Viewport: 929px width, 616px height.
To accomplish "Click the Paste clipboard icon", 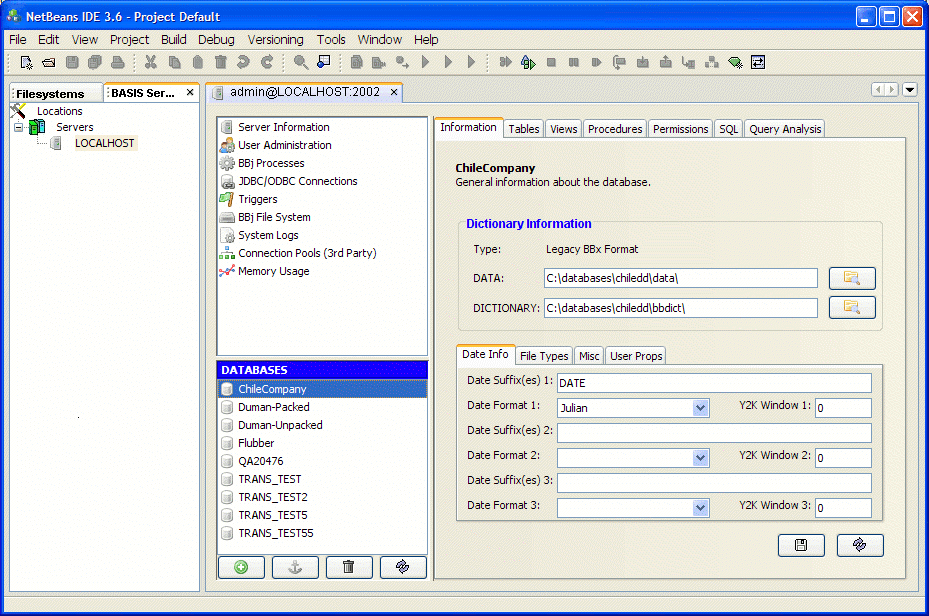I will pyautogui.click(x=198, y=62).
